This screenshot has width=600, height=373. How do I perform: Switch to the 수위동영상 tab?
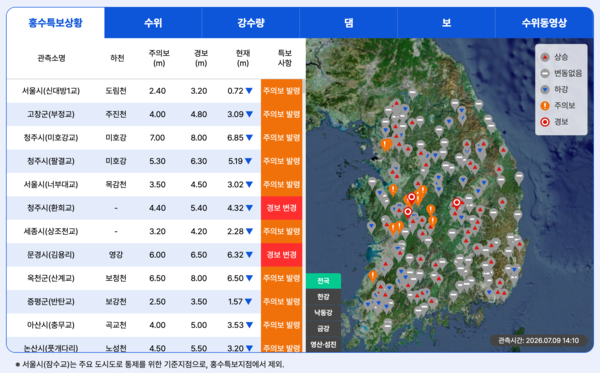pos(544,23)
